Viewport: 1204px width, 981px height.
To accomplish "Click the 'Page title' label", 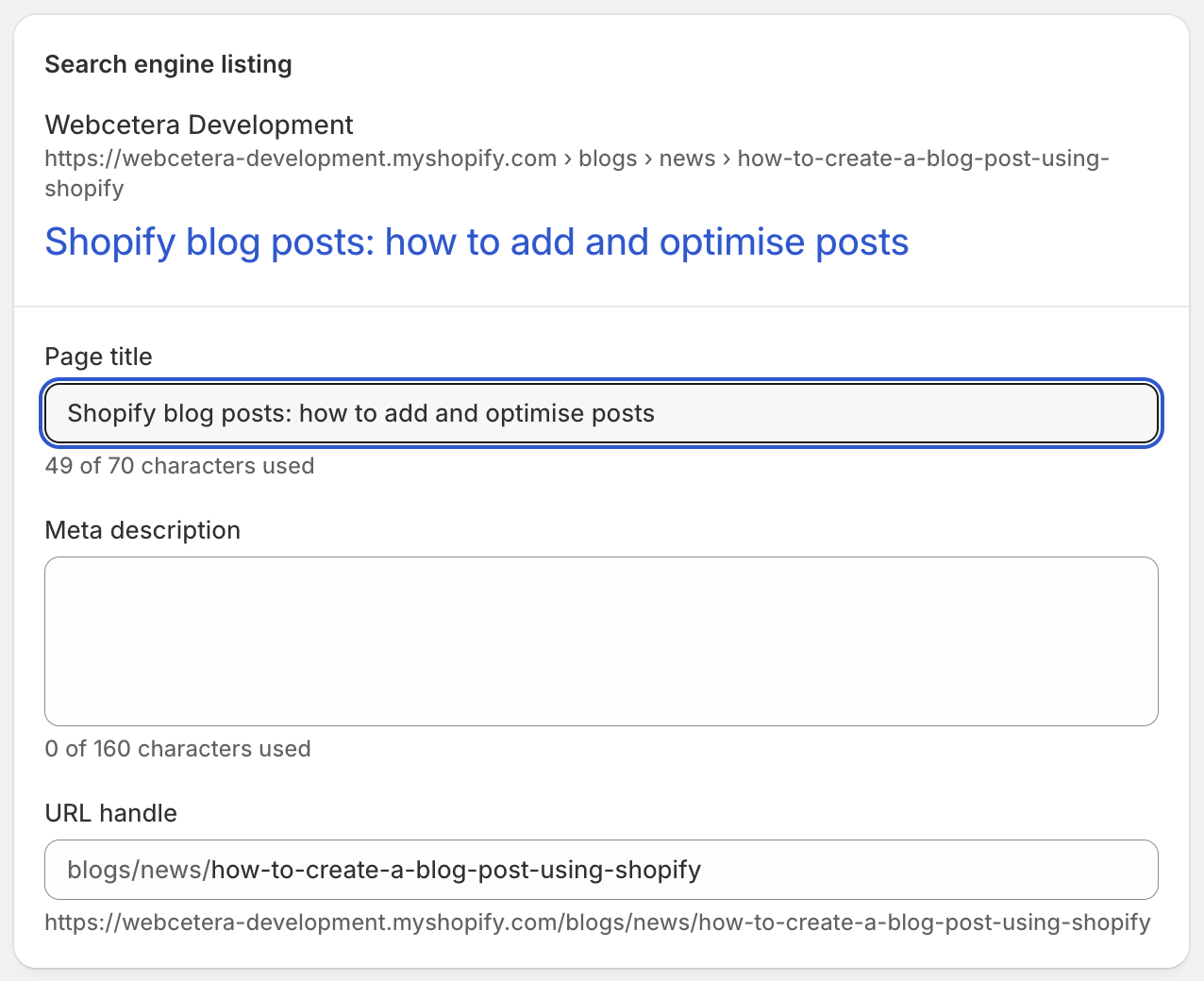I will coord(98,357).
